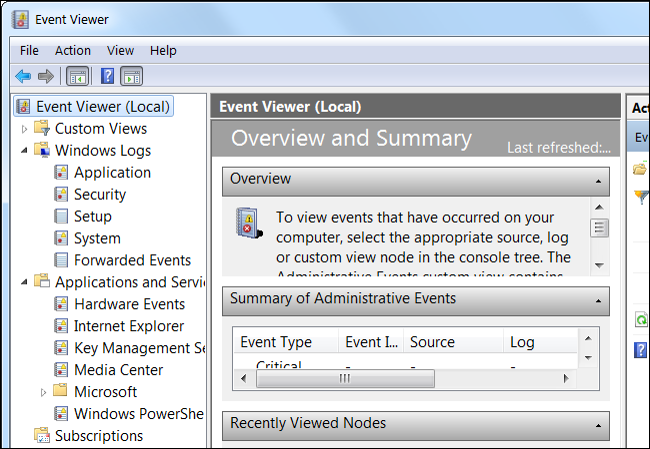Toggle Show/Hide Action Pane toolbar icon
The image size is (650, 449).
(131, 76)
